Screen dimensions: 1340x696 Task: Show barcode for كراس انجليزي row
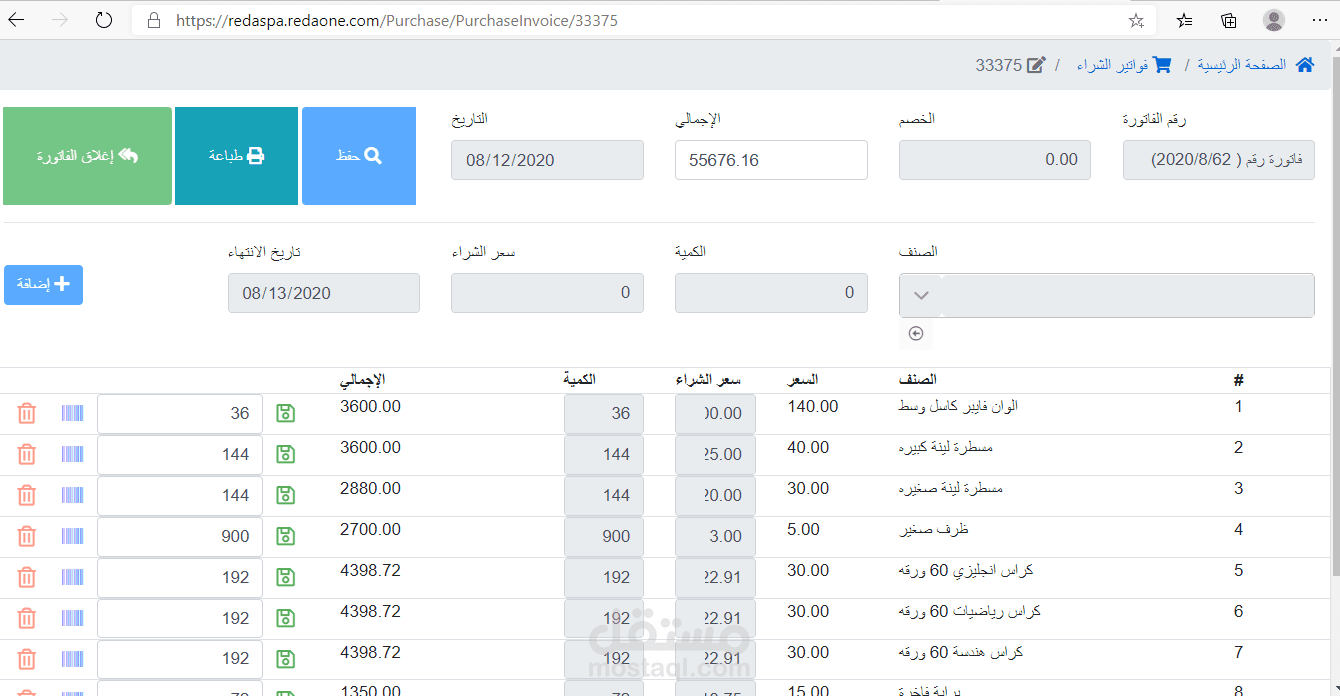[x=72, y=577]
